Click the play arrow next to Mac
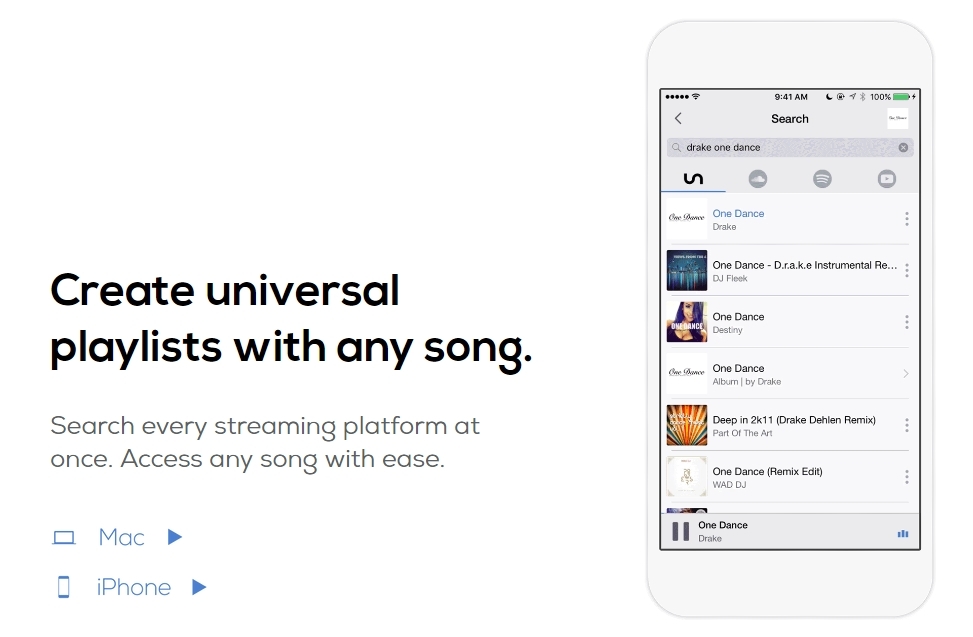 (x=175, y=537)
